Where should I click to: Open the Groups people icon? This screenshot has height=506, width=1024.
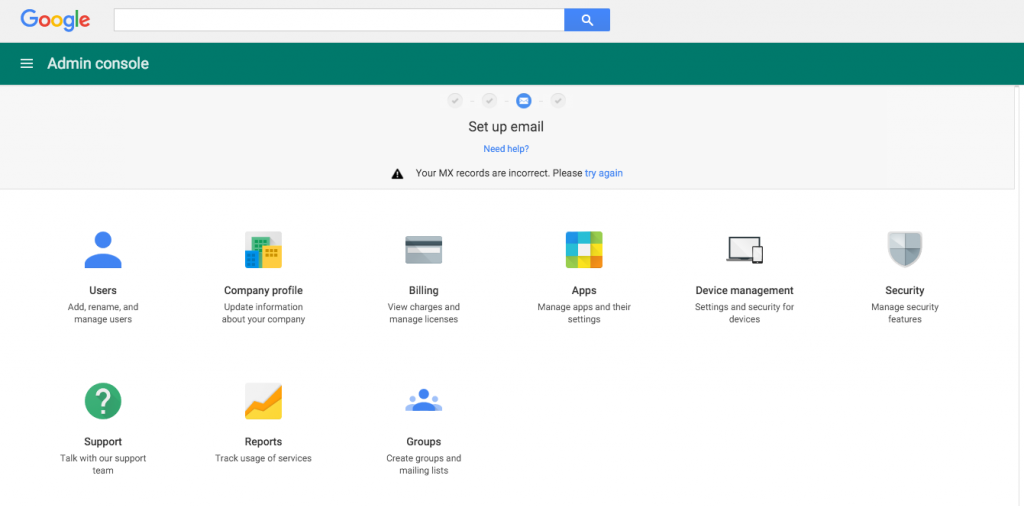424,400
